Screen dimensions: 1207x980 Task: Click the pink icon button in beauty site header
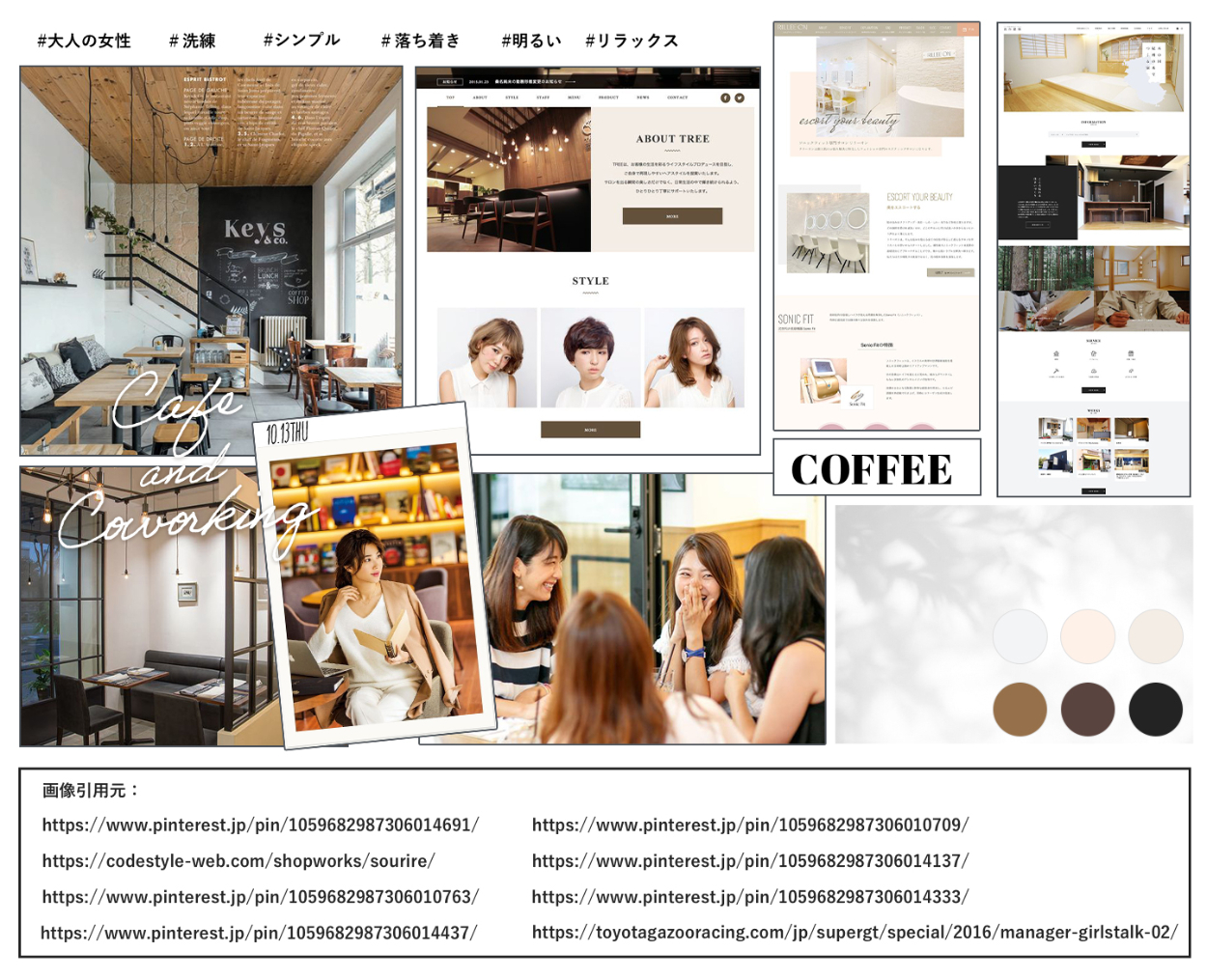pos(968,29)
